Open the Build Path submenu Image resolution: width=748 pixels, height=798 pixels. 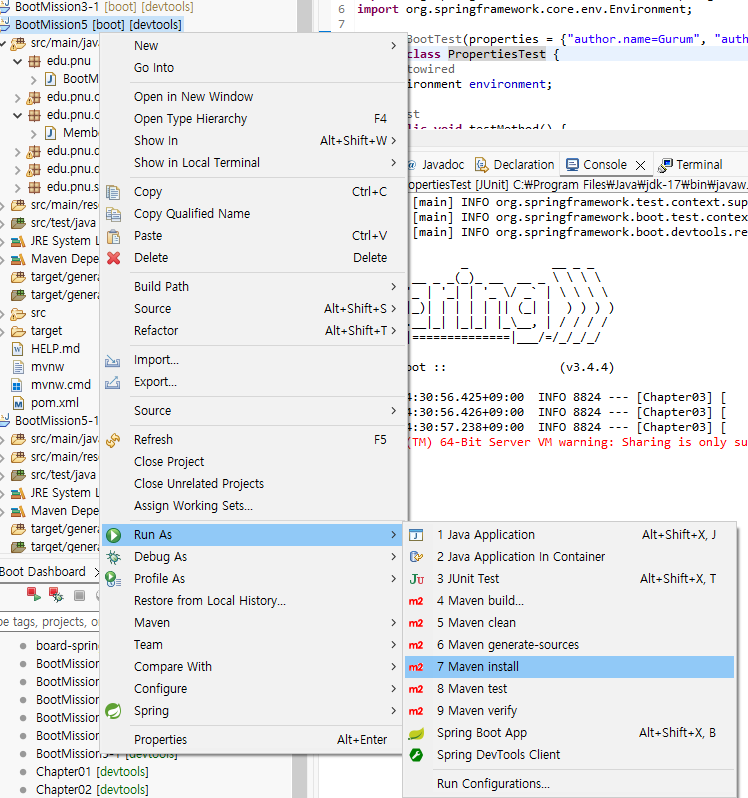coord(254,287)
